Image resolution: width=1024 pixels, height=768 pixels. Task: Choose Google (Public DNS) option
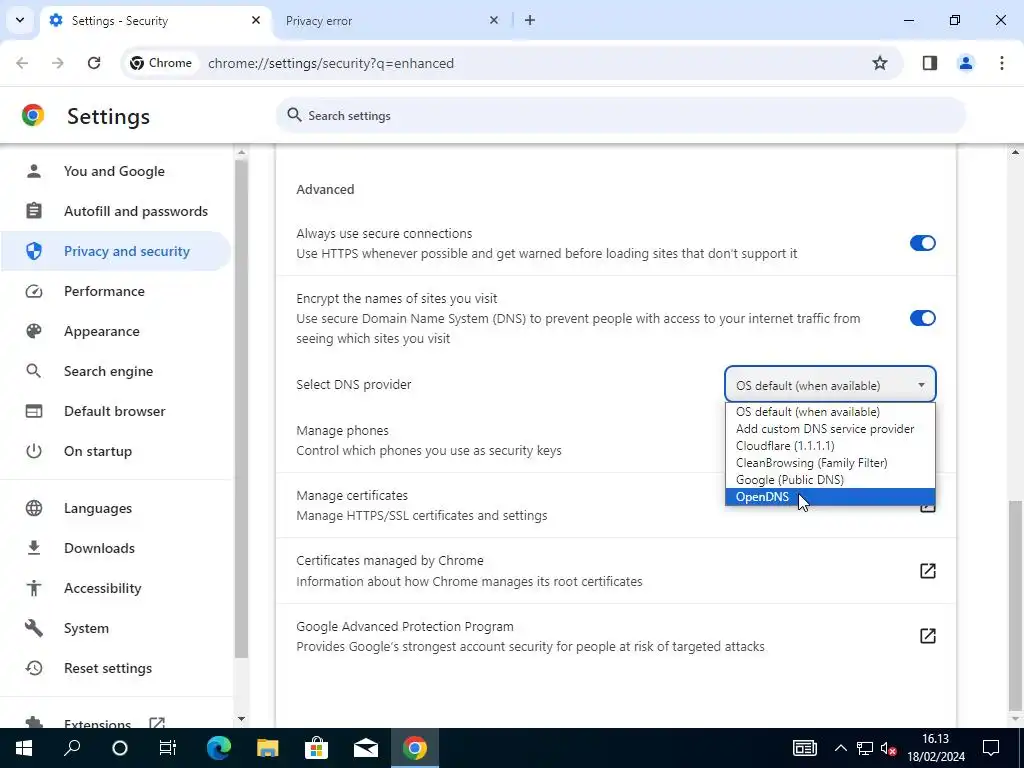(830, 479)
